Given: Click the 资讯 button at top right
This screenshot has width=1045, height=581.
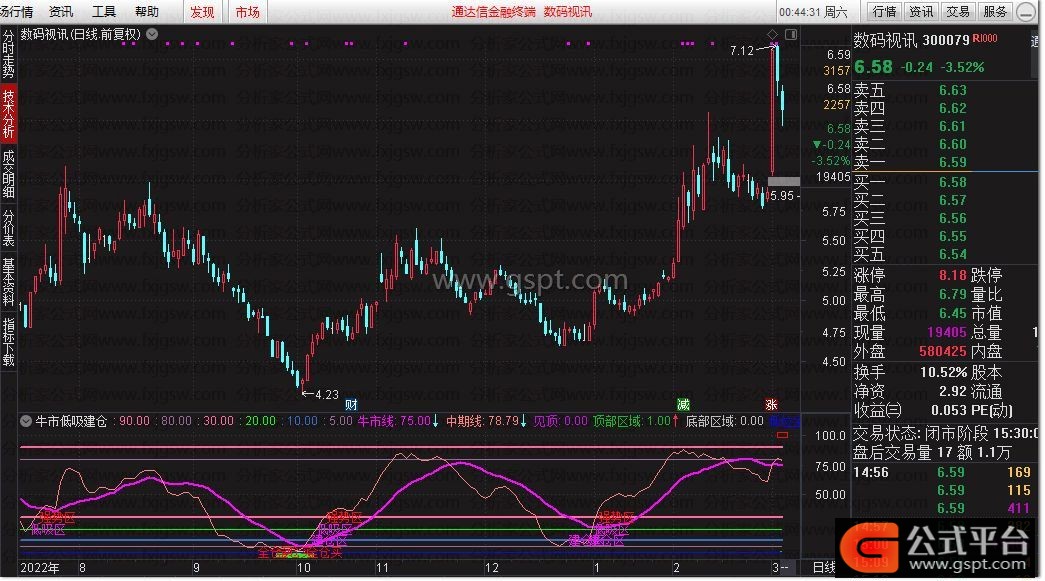Looking at the screenshot, I should pos(921,11).
